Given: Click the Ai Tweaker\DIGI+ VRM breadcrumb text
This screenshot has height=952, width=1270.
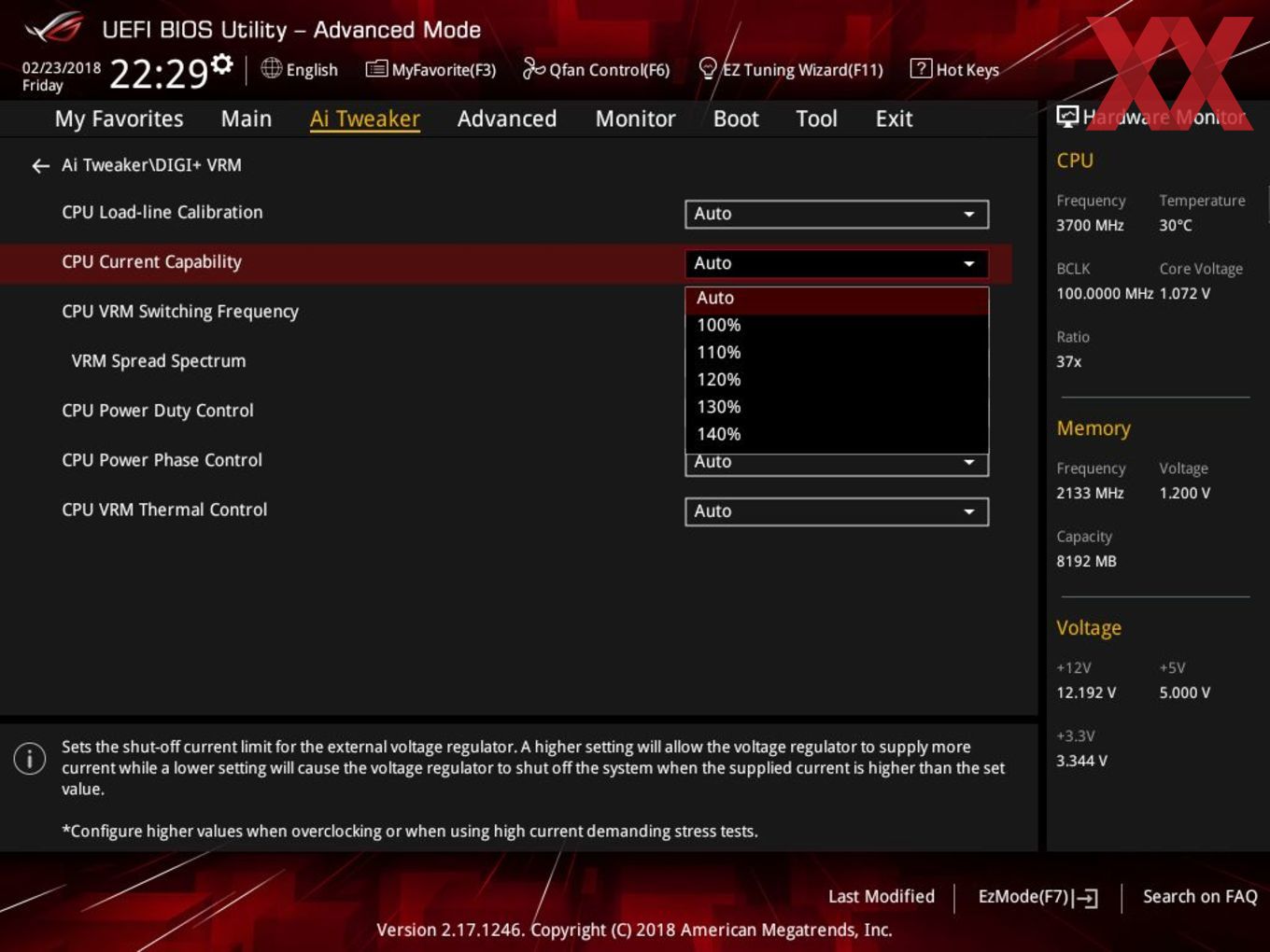Looking at the screenshot, I should [x=151, y=165].
